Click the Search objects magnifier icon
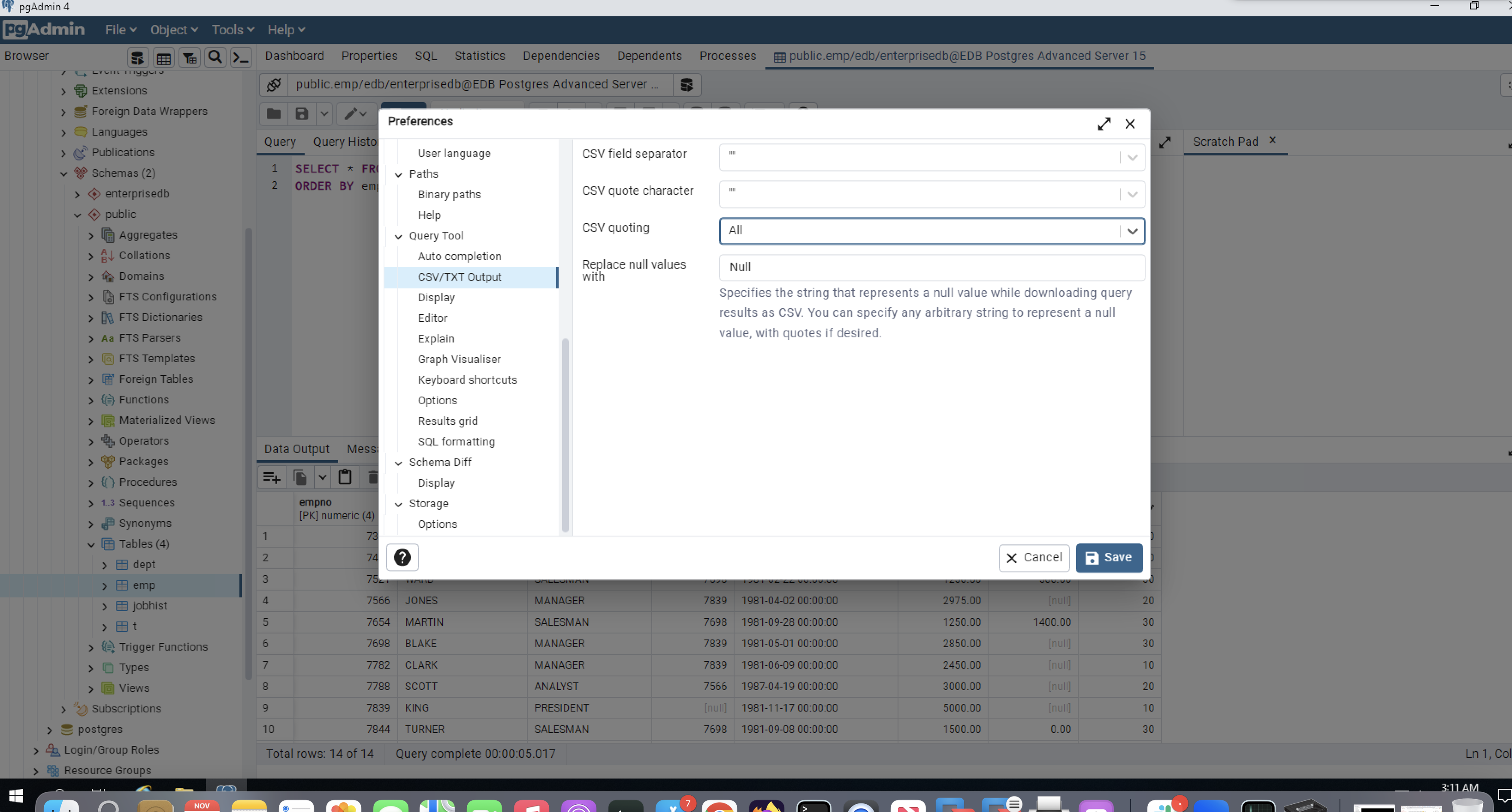Screen dimensions: 1512x812 point(215,57)
